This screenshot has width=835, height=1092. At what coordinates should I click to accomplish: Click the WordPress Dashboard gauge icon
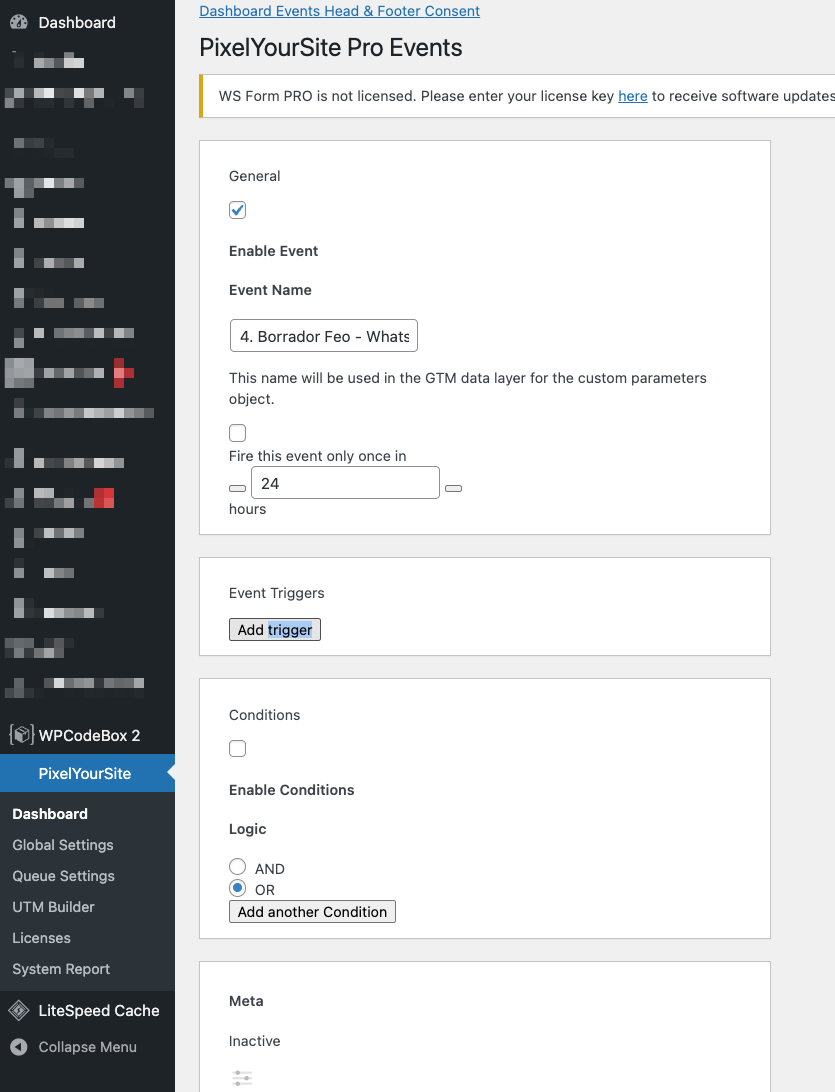[19, 22]
